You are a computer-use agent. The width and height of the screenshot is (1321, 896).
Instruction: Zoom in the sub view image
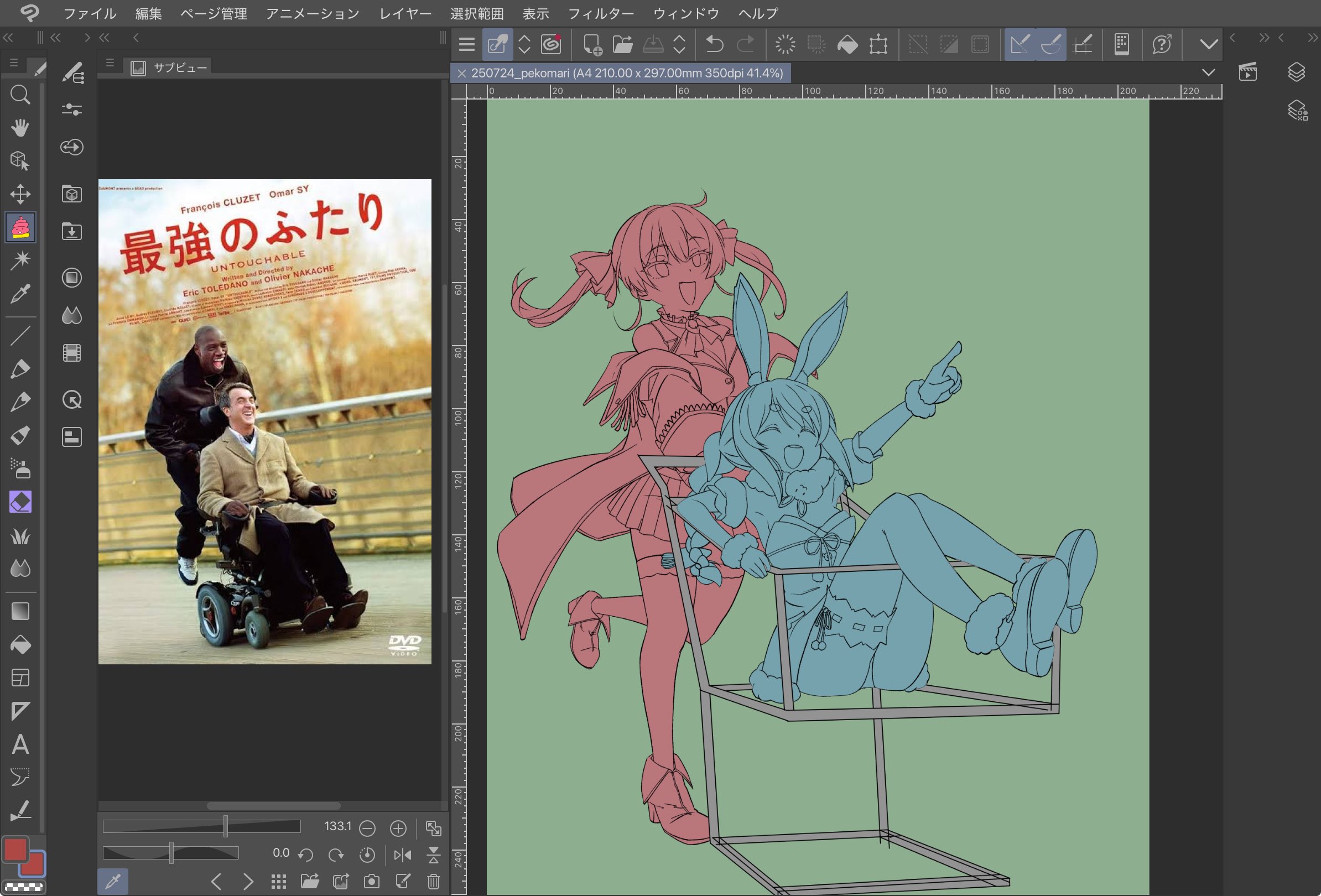pos(398,829)
